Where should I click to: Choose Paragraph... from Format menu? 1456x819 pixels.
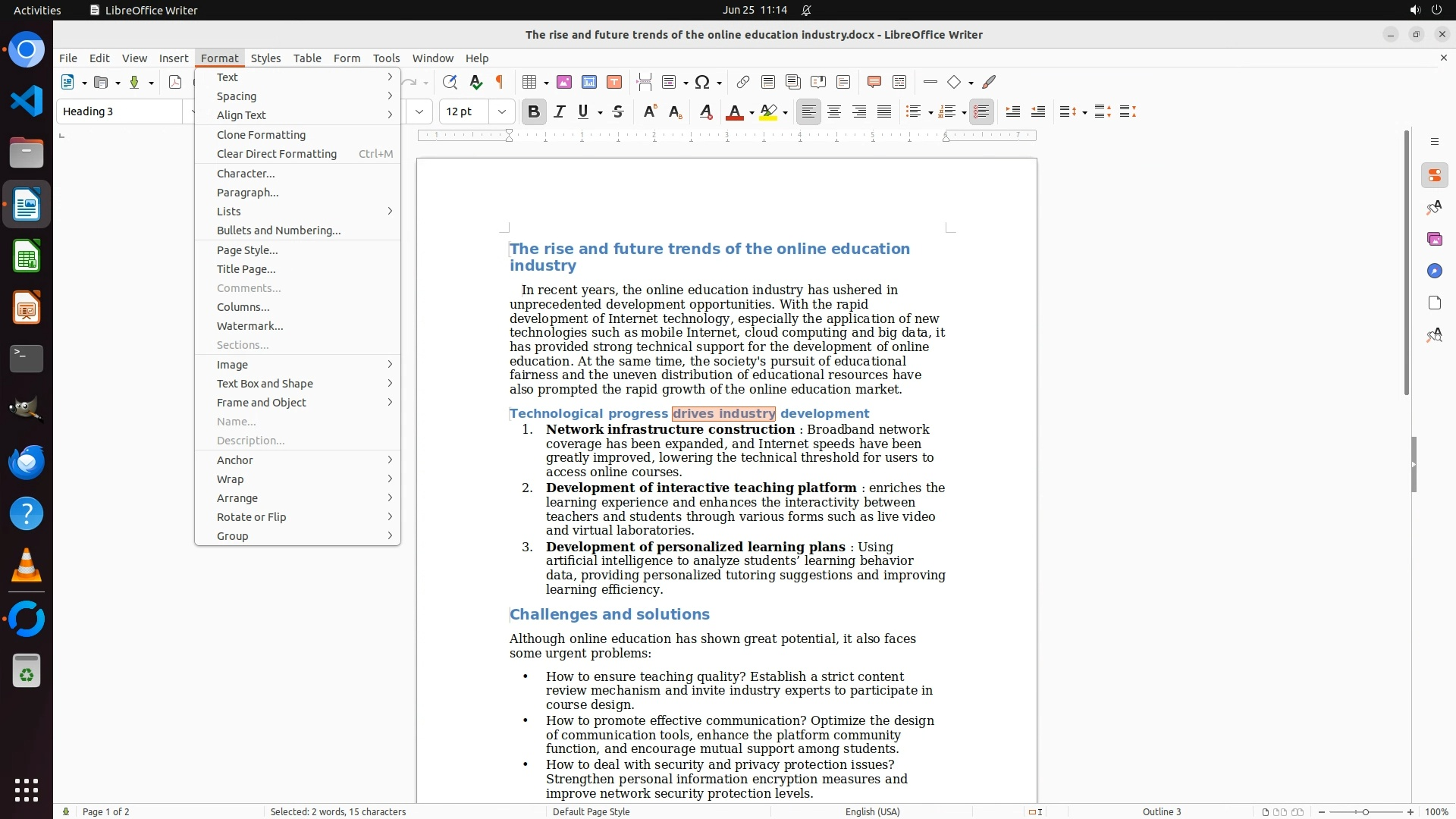(248, 193)
